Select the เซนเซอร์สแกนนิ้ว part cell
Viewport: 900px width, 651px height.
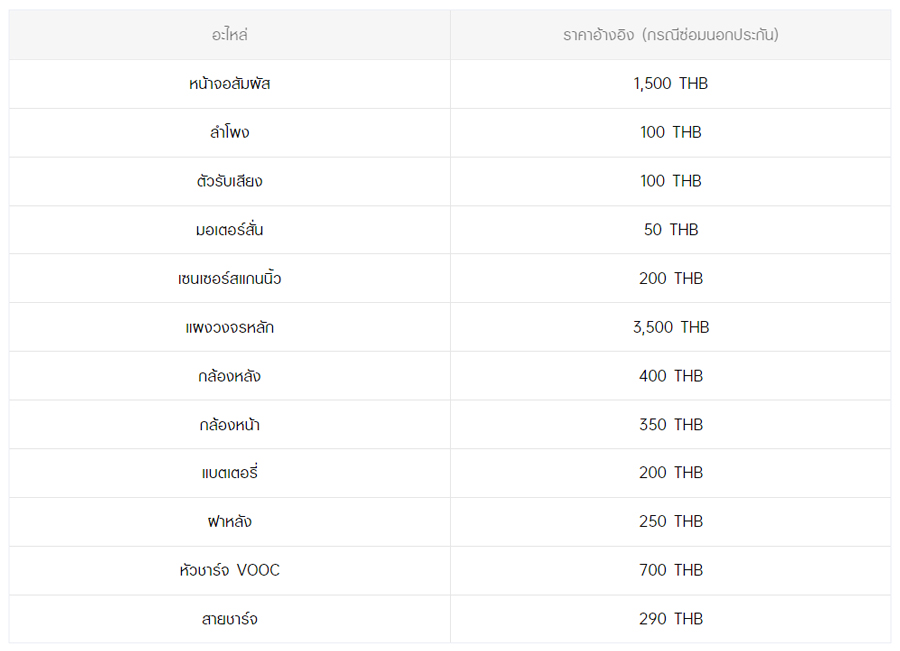click(230, 278)
